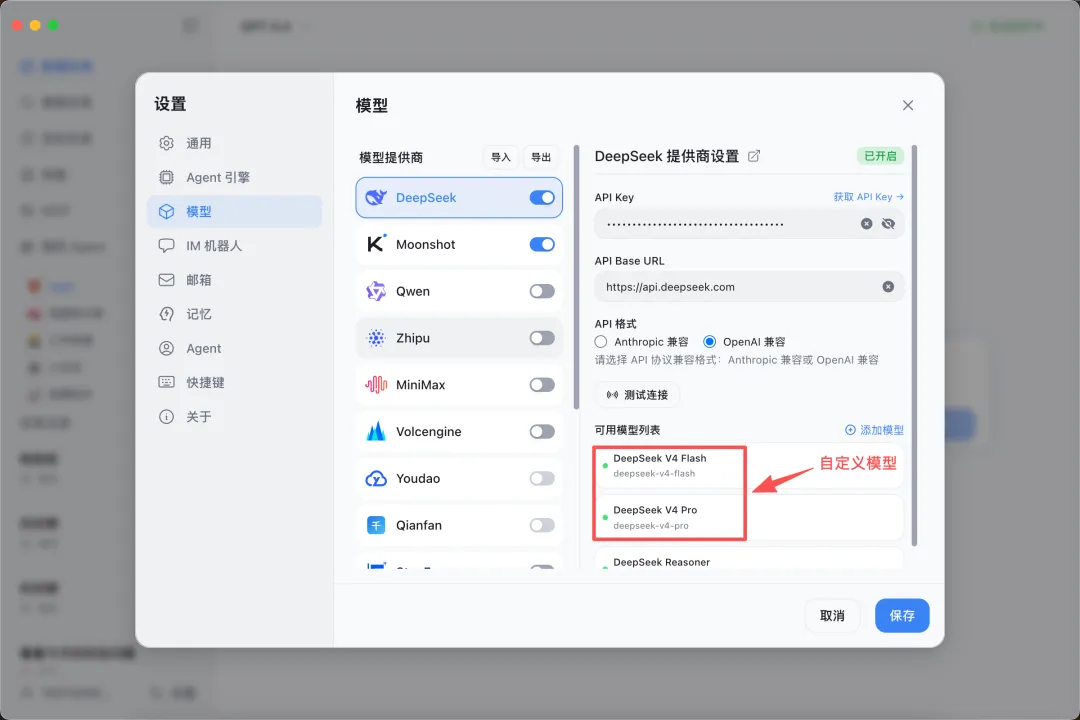Click the Youdao cloud logo icon
Screen dimensions: 1080x720
tap(376, 478)
